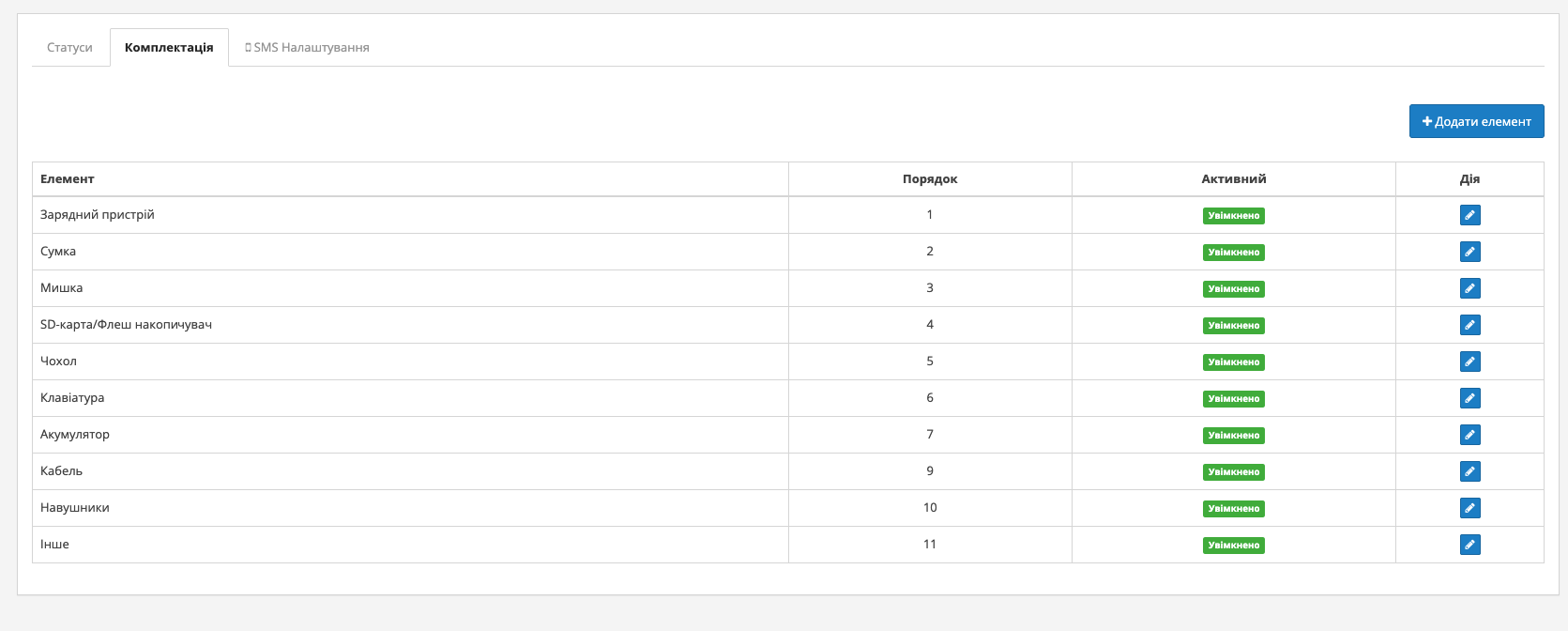Click Увімкнено badge for Інше row
1568x631 pixels.
1233,546
